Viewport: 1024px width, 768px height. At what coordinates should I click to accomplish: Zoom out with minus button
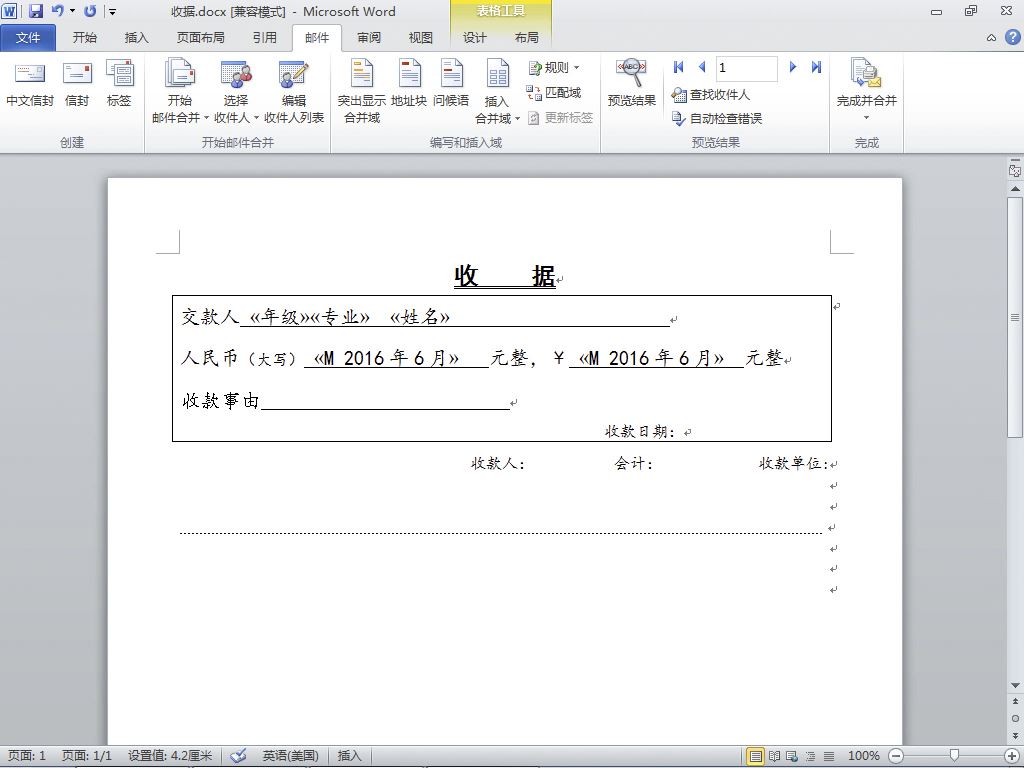click(897, 756)
